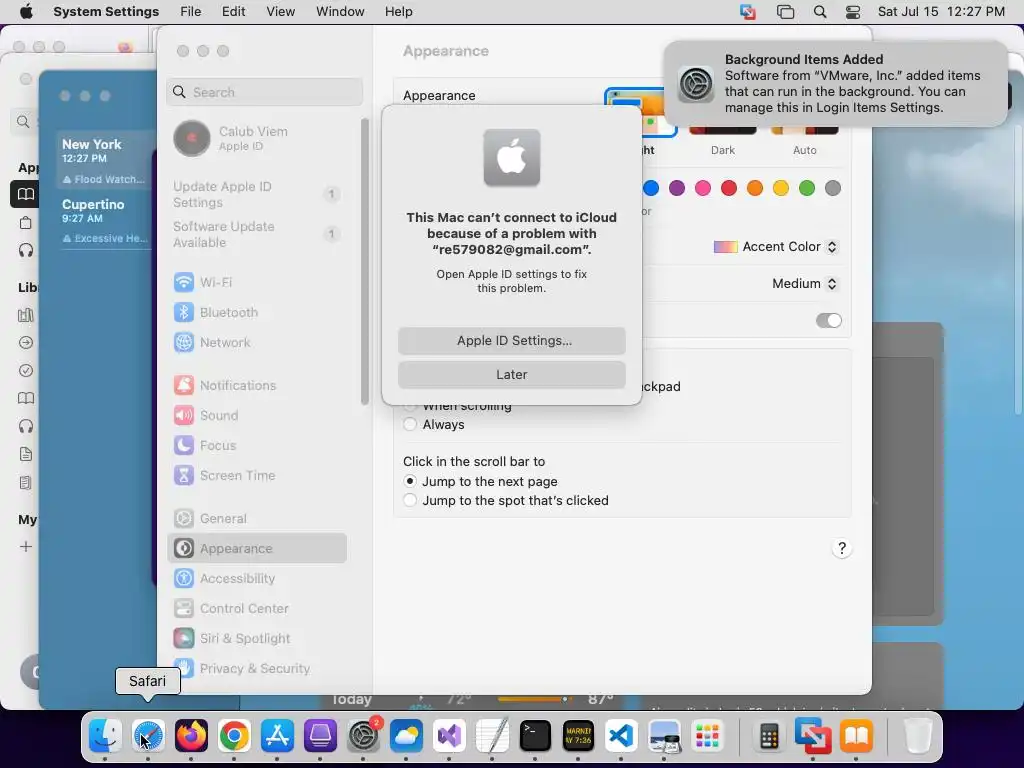Pick the blue accent color swatch
The width and height of the screenshot is (1024, 768).
tap(651, 188)
